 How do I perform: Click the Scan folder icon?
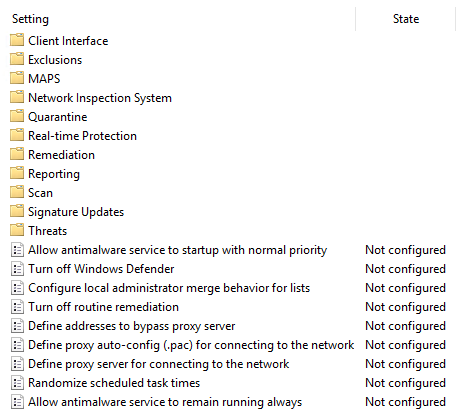(17, 192)
